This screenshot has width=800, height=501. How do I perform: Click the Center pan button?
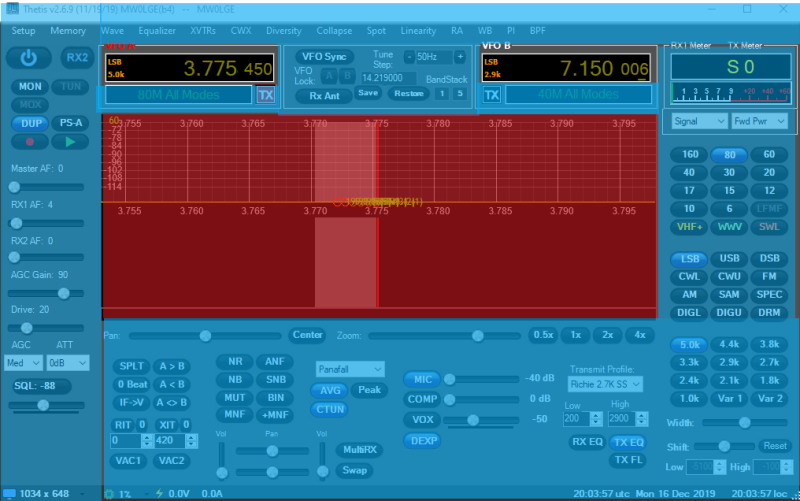(307, 335)
